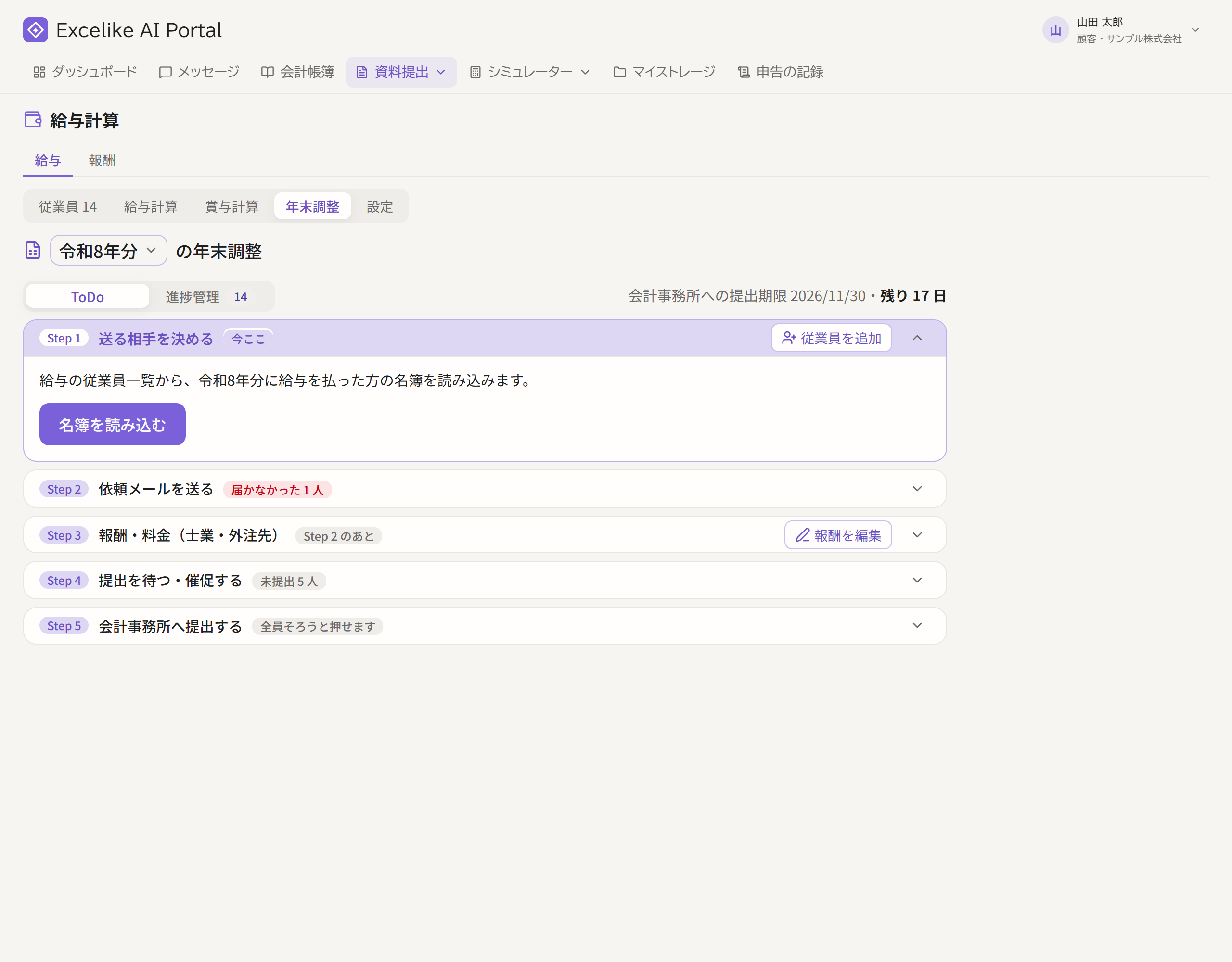Open the 令和8年分 year dropdown
Viewport: 1232px width, 962px height.
pos(108,251)
